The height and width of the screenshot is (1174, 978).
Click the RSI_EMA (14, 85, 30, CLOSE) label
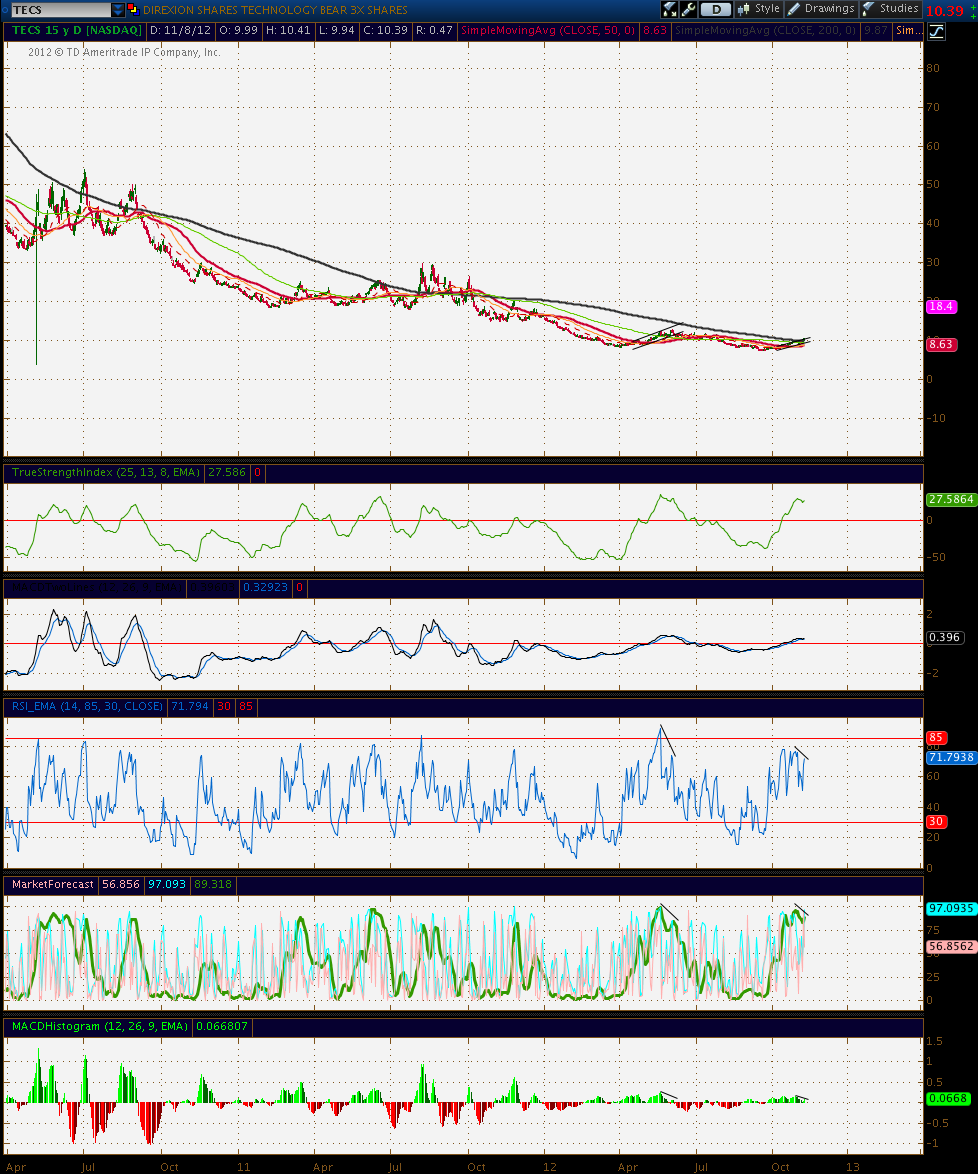tap(87, 706)
